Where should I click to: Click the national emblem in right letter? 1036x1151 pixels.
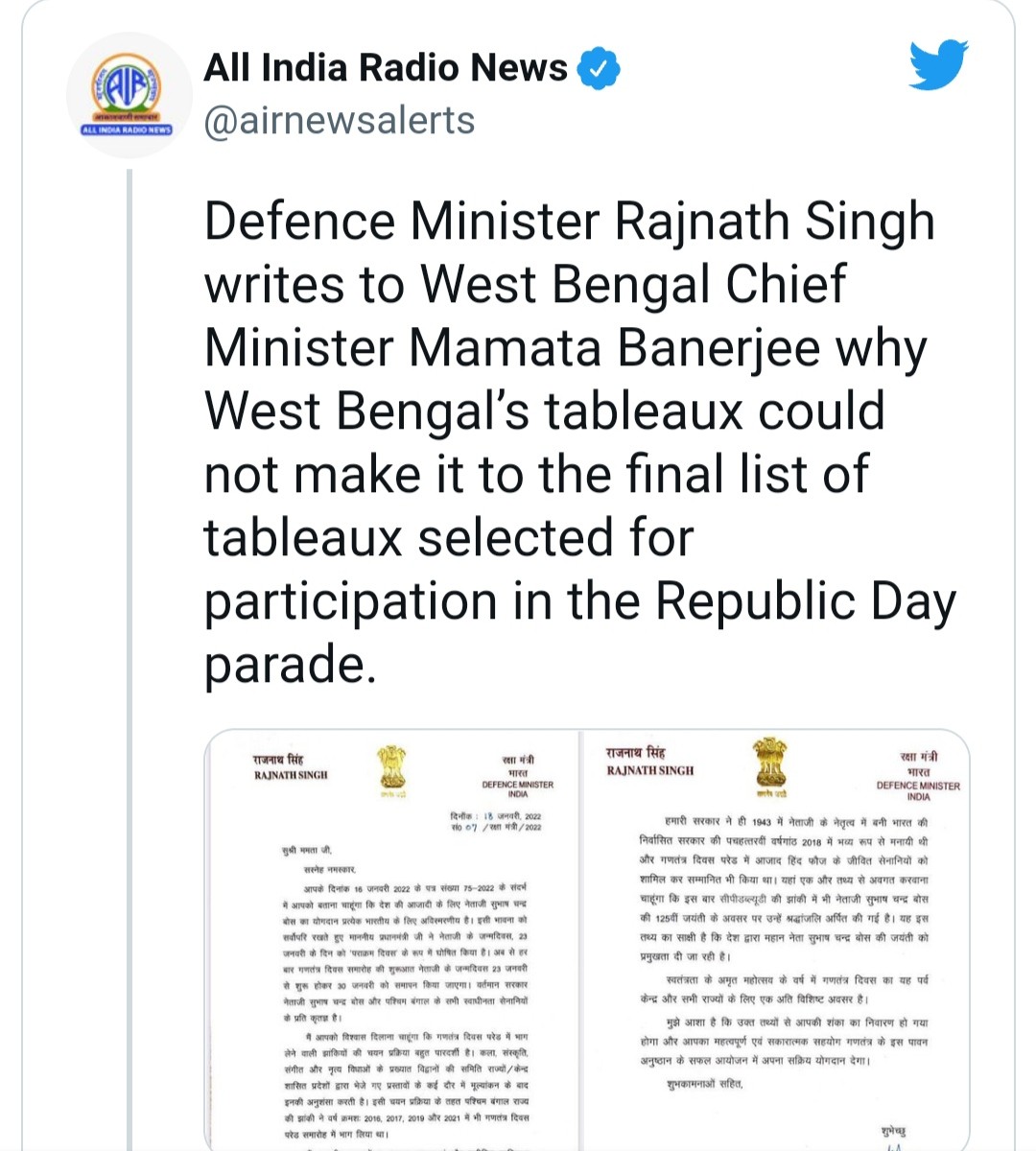(x=769, y=765)
